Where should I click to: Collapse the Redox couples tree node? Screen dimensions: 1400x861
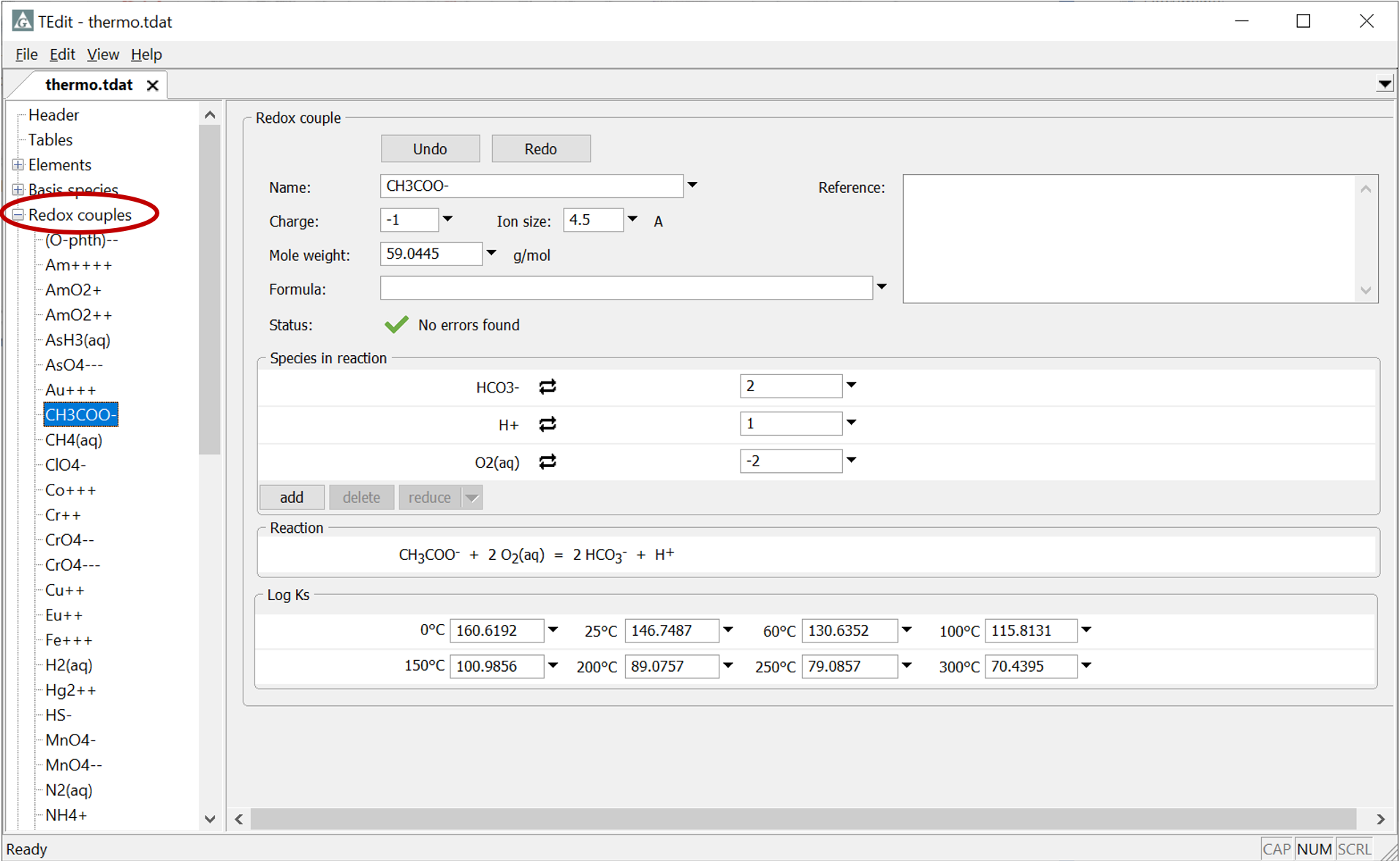click(18, 215)
